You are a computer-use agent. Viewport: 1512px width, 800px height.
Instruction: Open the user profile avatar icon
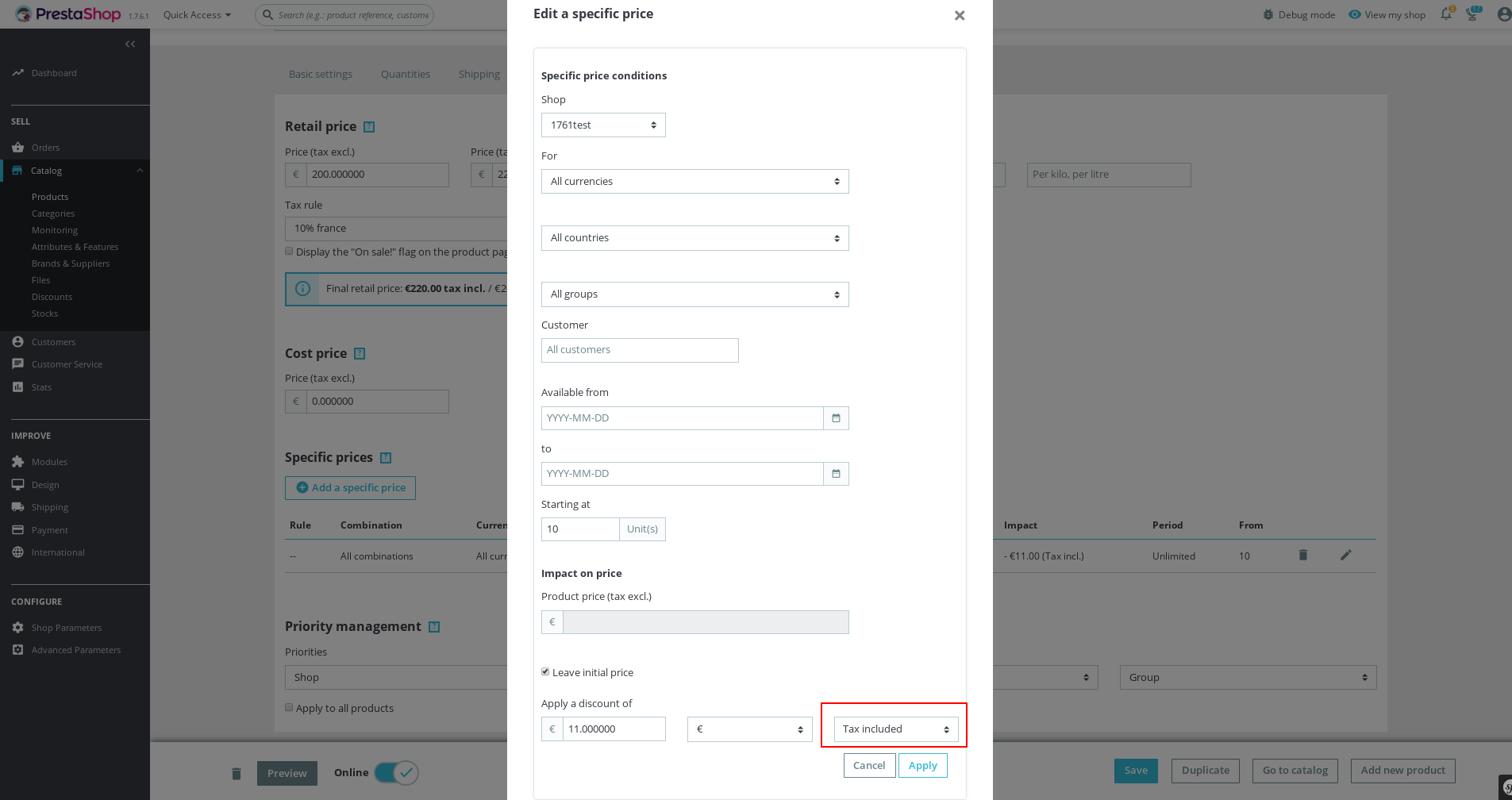(x=1503, y=14)
